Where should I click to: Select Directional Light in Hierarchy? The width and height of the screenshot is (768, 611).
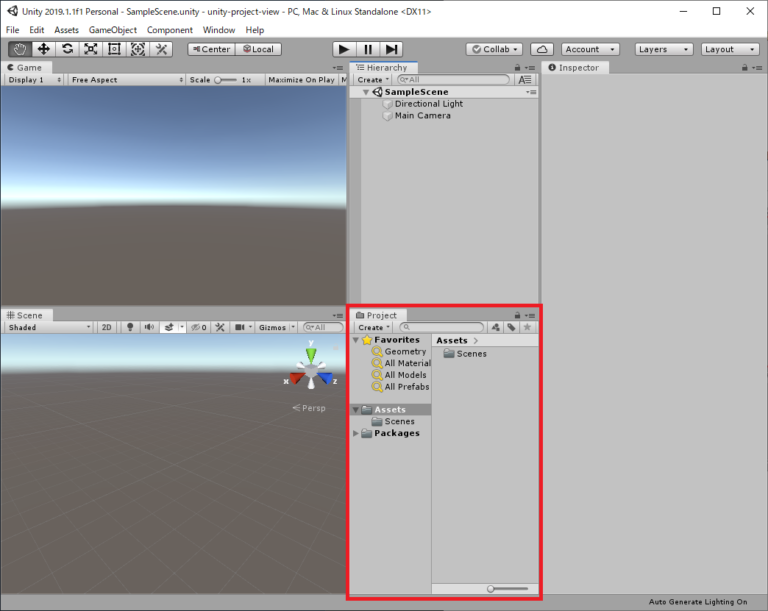click(429, 103)
